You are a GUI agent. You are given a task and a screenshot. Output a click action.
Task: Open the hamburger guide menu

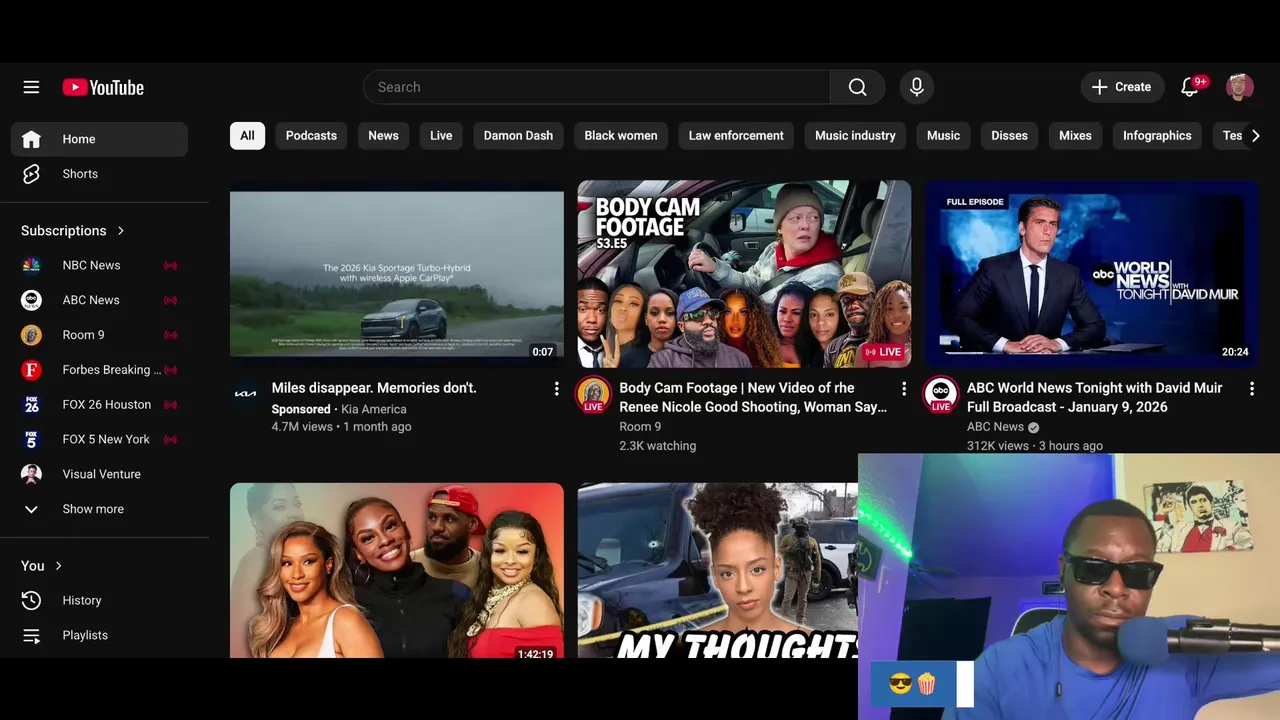[31, 87]
